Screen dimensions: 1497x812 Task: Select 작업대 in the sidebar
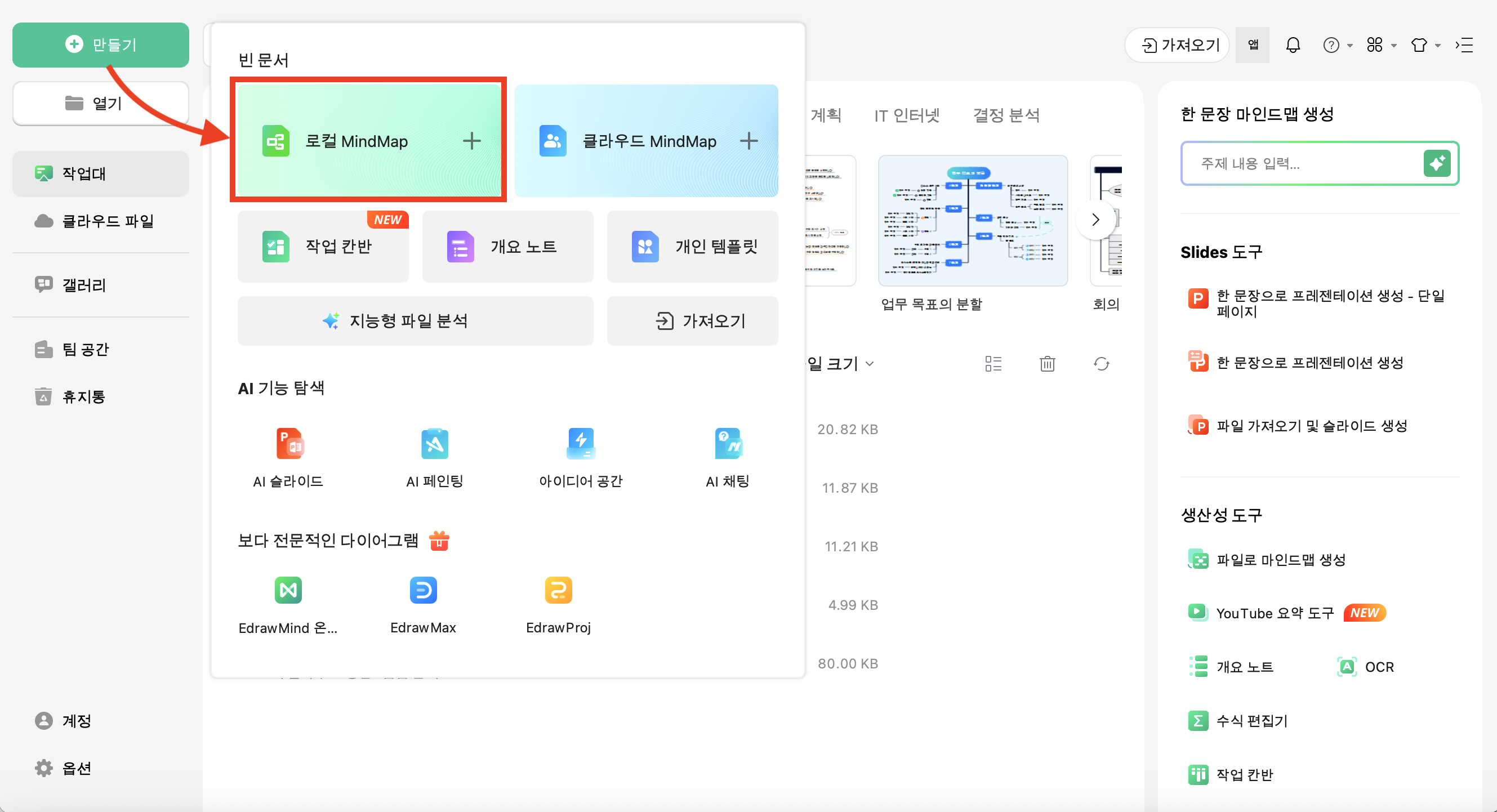(101, 173)
